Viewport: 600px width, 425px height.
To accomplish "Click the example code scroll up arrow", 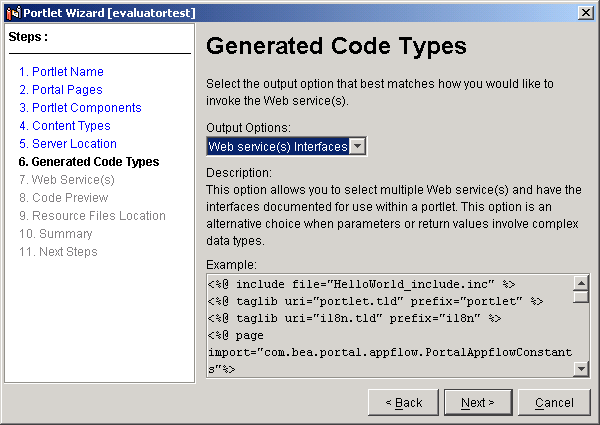I will pos(581,283).
